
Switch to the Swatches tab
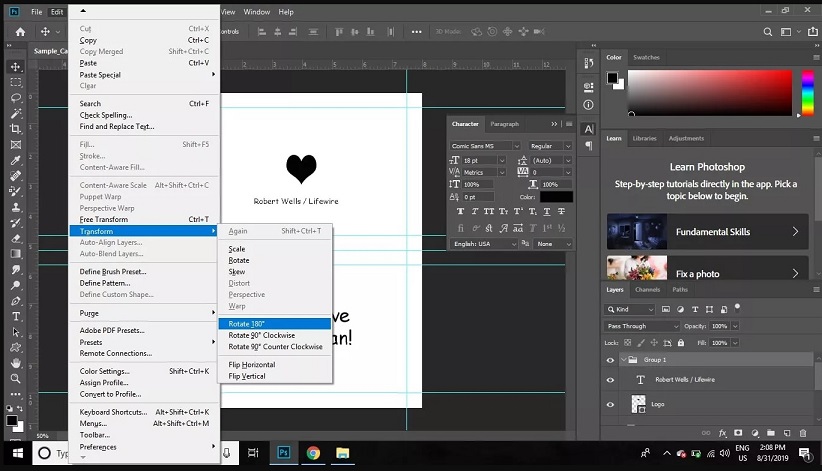(x=646, y=57)
